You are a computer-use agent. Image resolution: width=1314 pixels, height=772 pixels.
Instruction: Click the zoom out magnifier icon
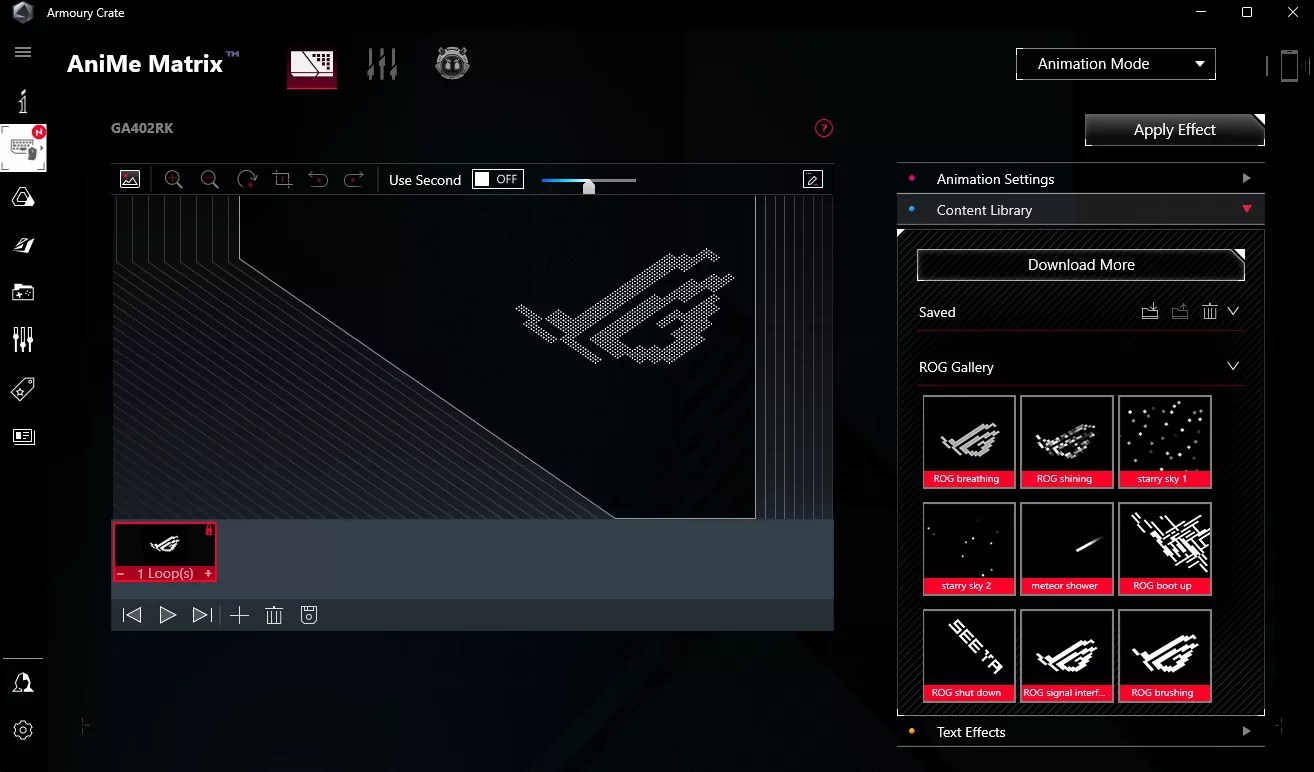click(209, 179)
